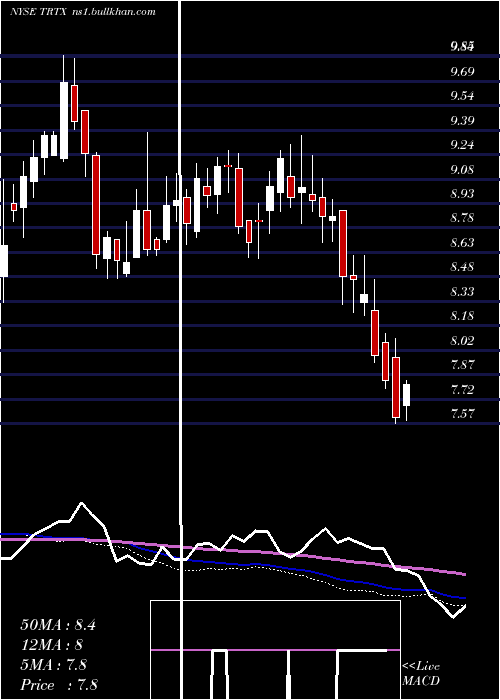The image size is (500, 700).
Task: Click the 9.08 price axis label
Action: pos(463,170)
